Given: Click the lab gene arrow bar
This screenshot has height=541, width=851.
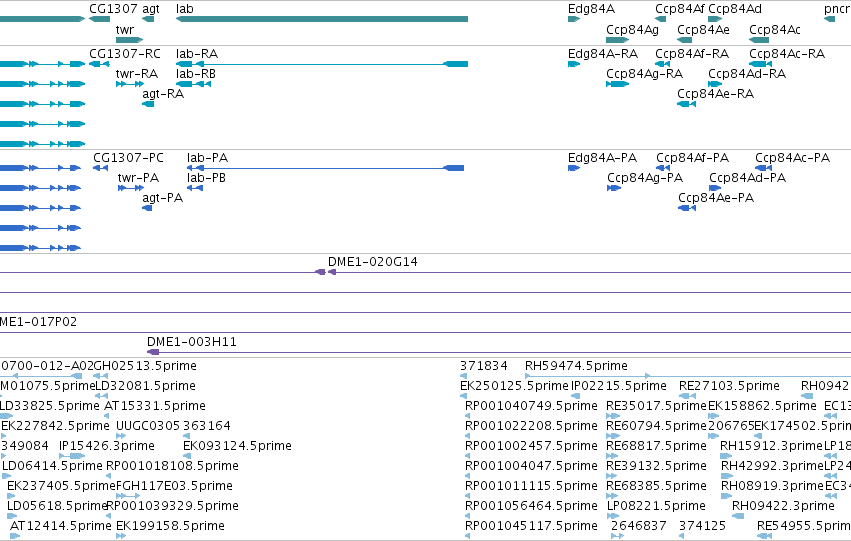Looking at the screenshot, I should 322,19.
